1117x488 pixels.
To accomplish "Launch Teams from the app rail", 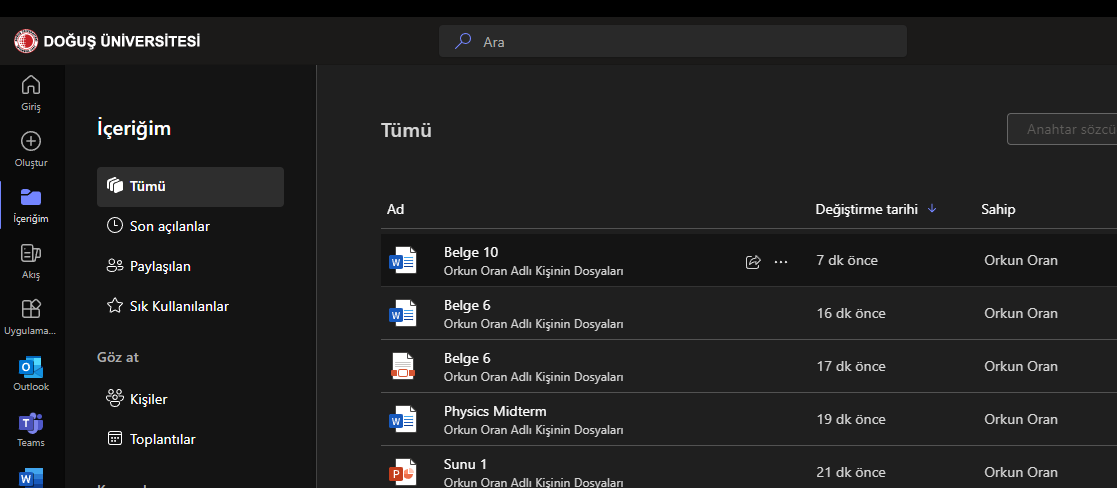I will pos(31,429).
